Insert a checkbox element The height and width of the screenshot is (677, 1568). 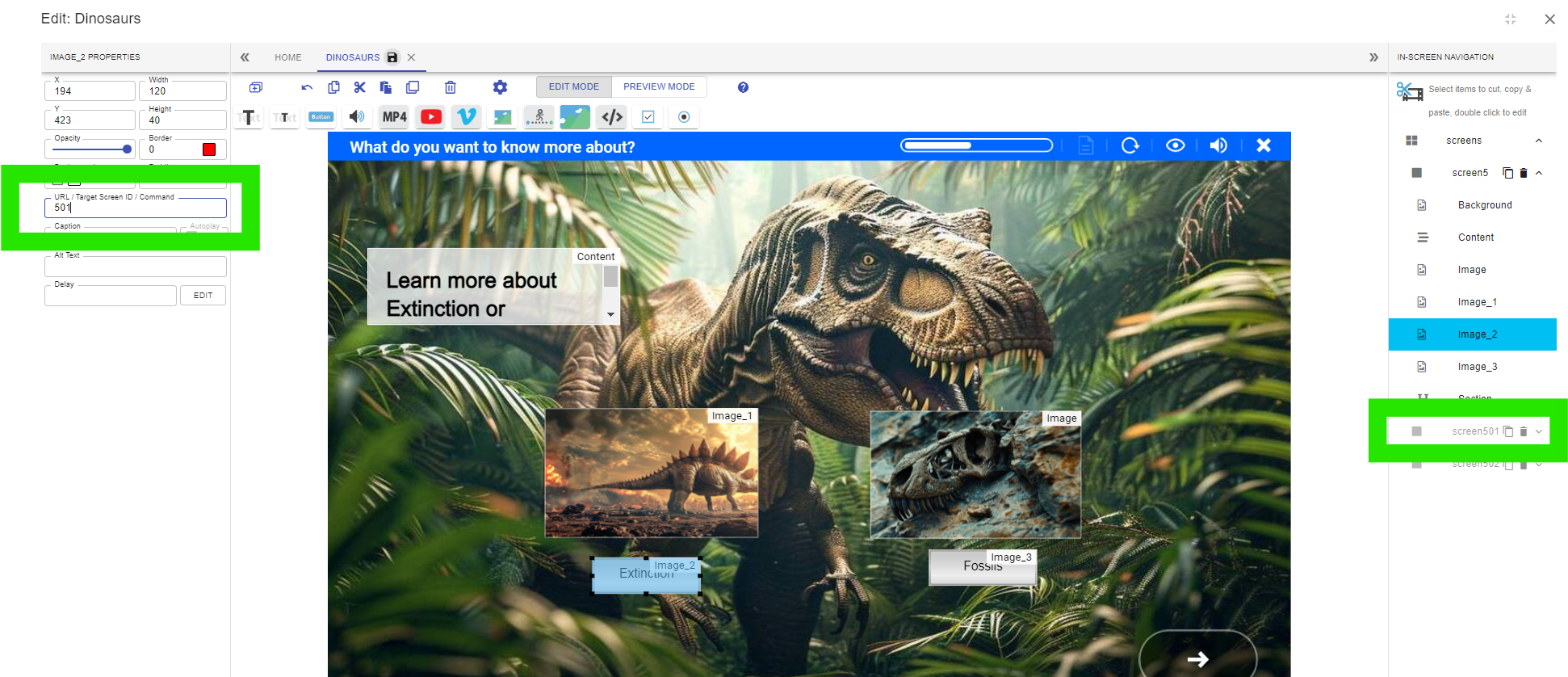point(648,117)
